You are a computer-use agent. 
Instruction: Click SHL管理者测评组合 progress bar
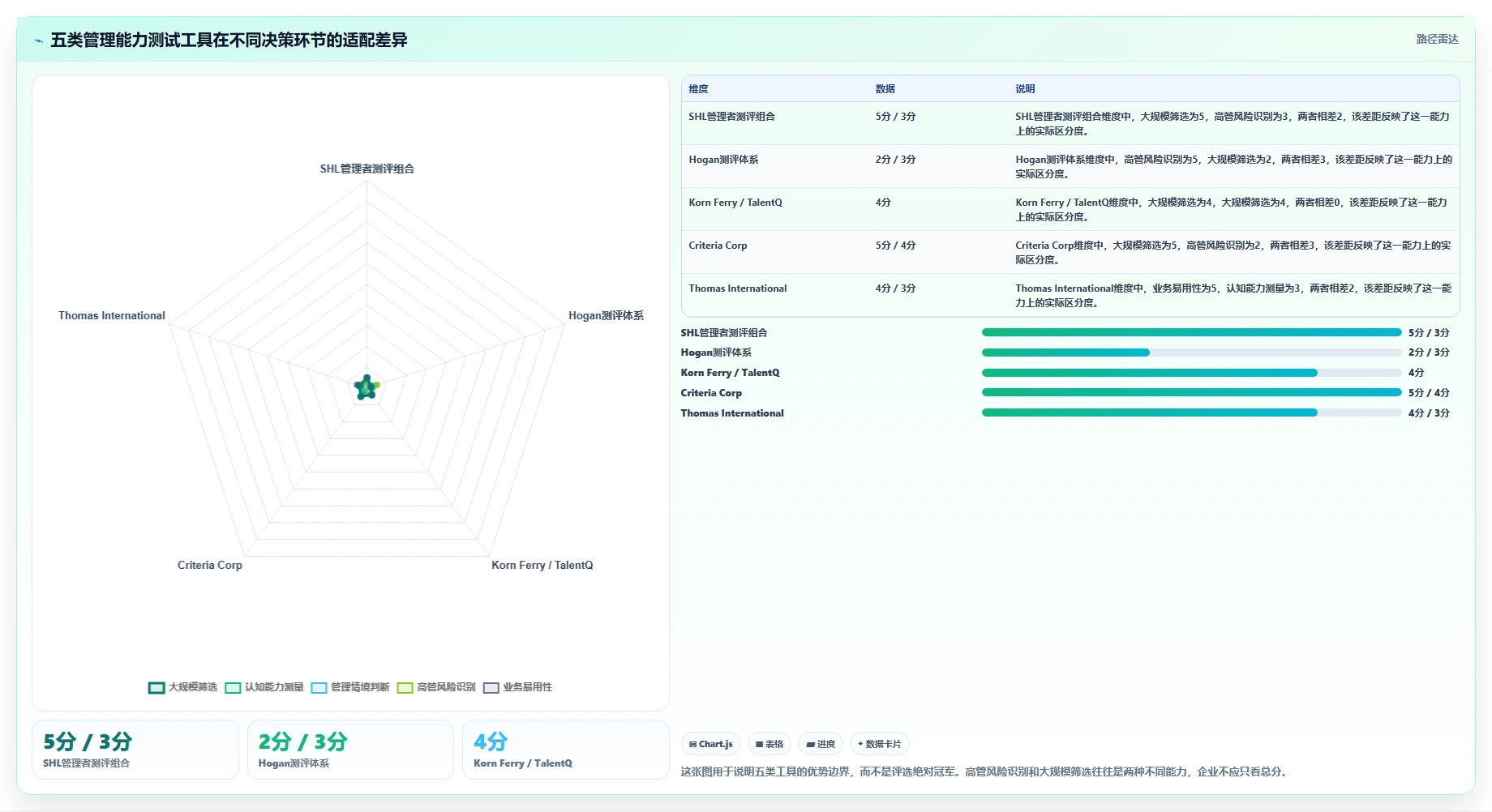click(1191, 332)
